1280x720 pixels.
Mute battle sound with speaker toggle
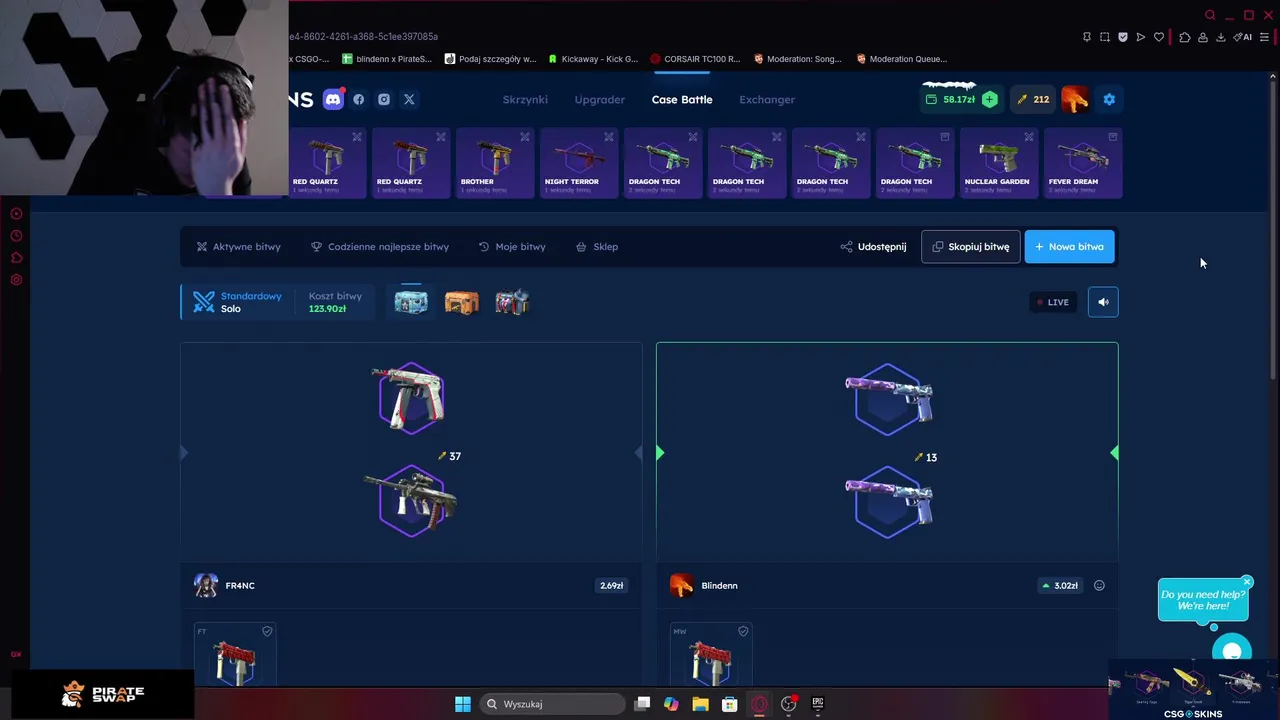point(1103,302)
